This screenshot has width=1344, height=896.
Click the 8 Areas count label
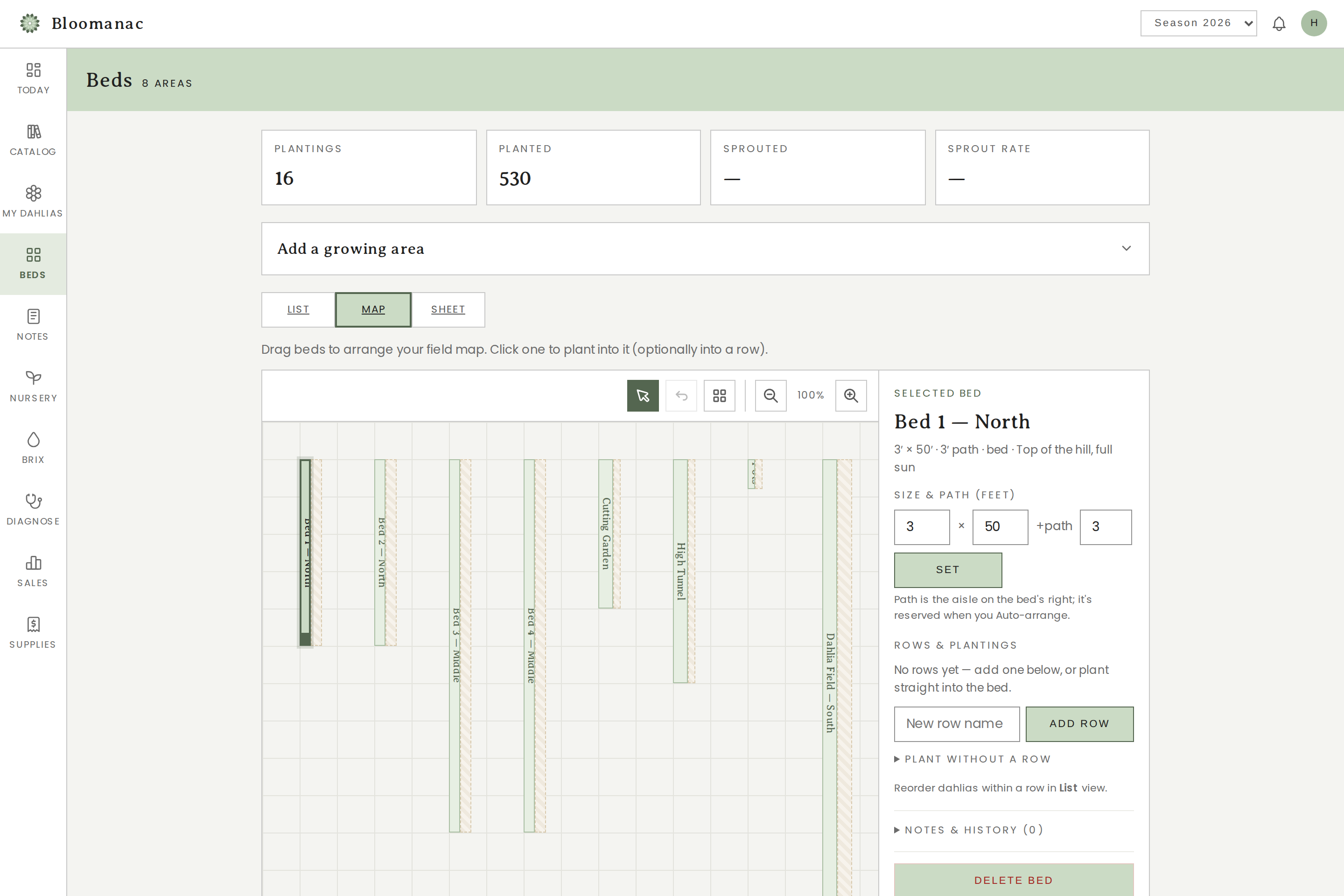click(168, 84)
